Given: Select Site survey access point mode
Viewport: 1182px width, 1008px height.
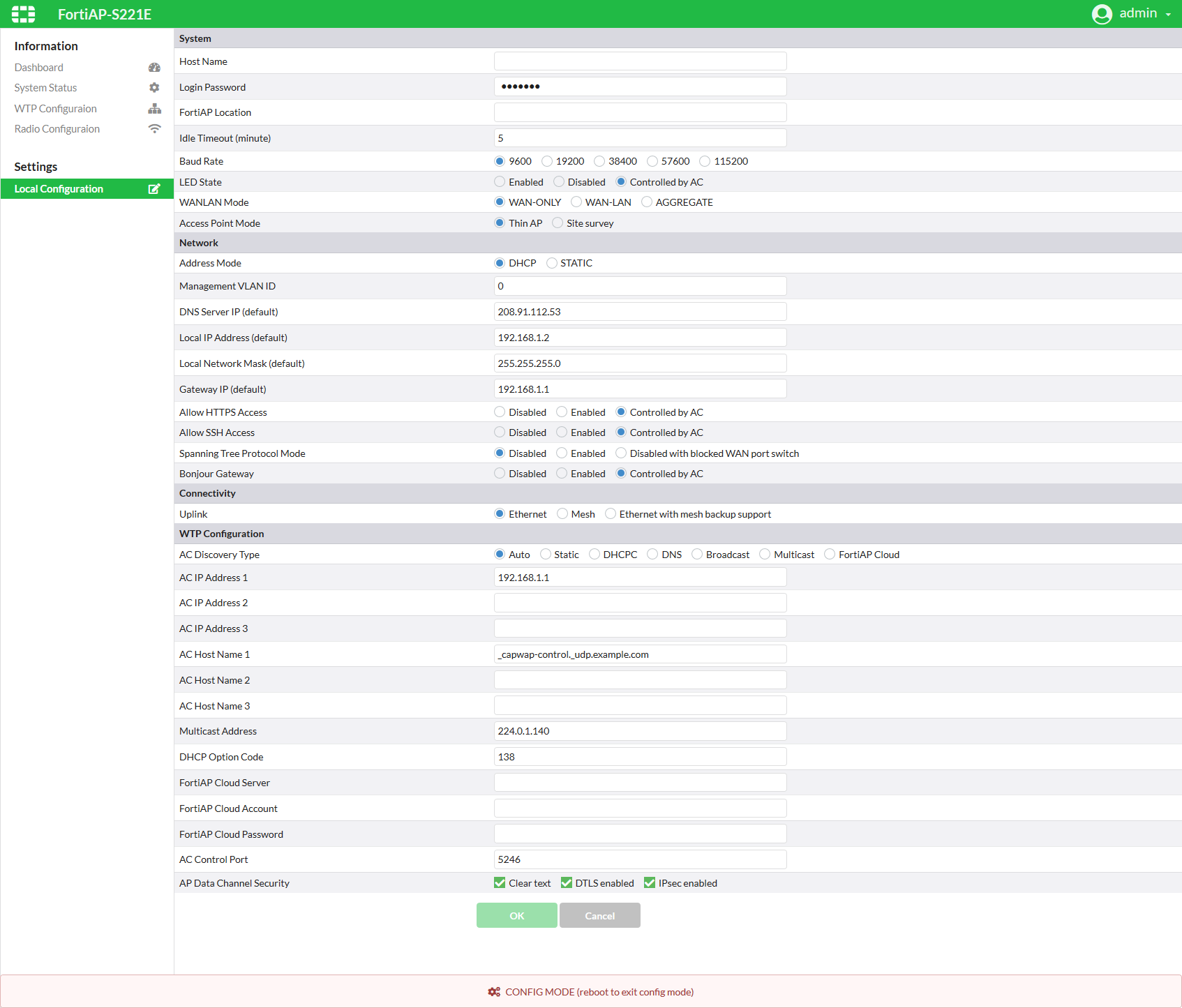Looking at the screenshot, I should pyautogui.click(x=558, y=223).
